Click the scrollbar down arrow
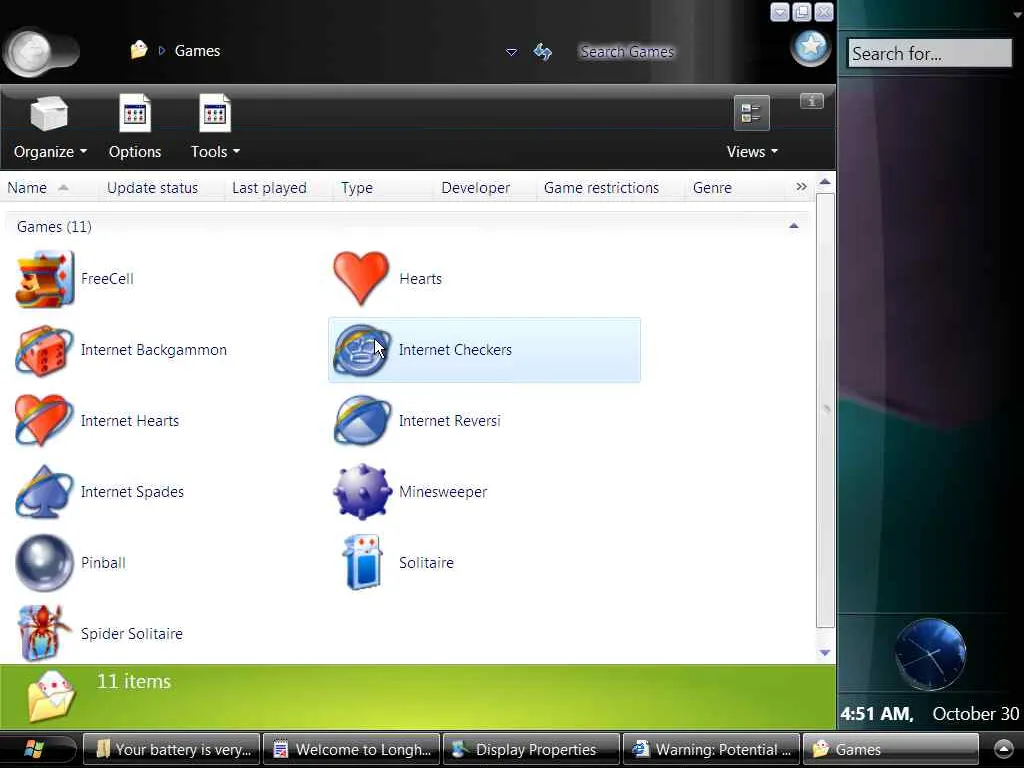Viewport: 1024px width, 768px height. click(825, 652)
